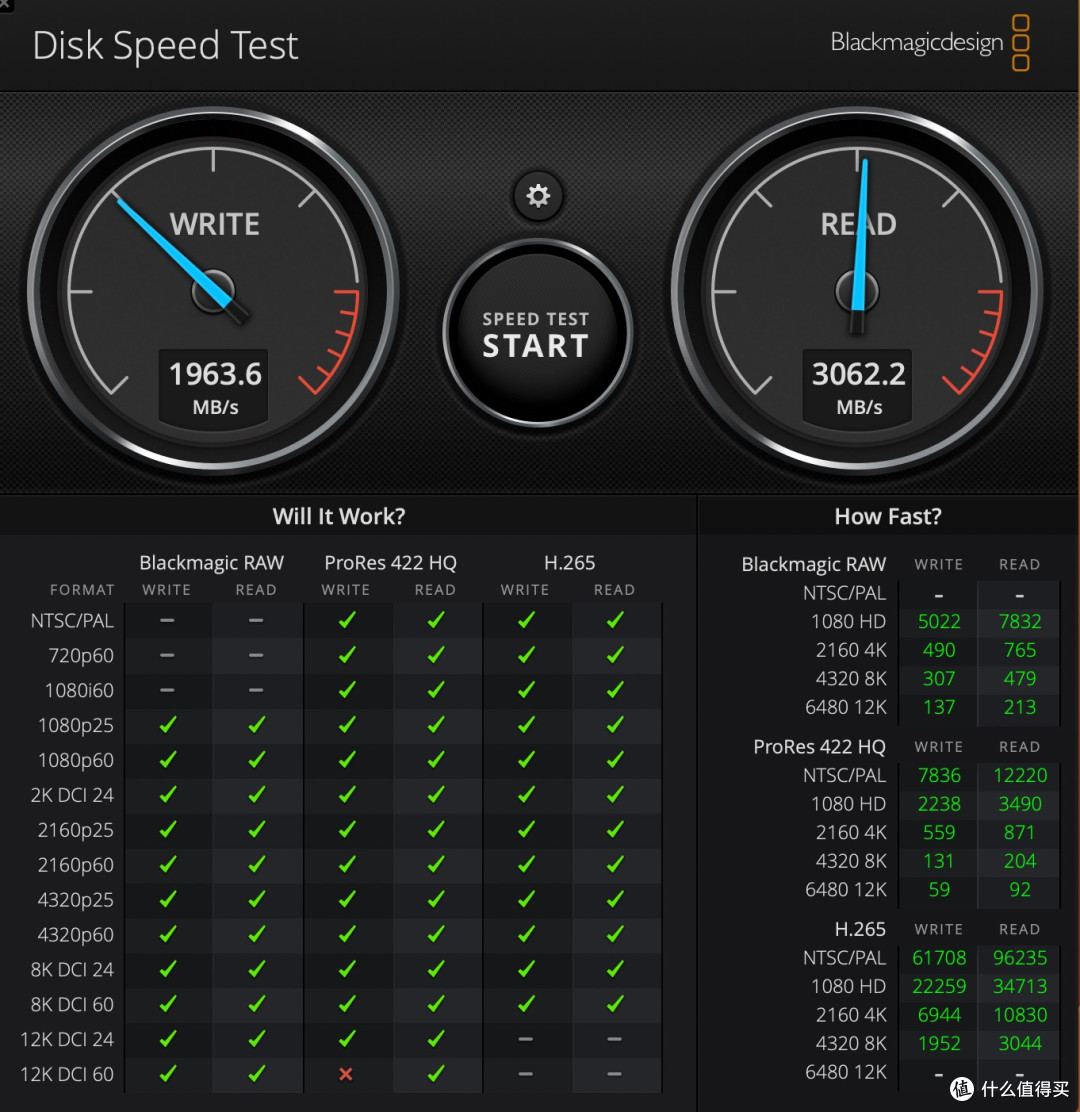Click the 2160p60 ProRes write checkmark
The image size is (1080, 1112).
coord(346,864)
